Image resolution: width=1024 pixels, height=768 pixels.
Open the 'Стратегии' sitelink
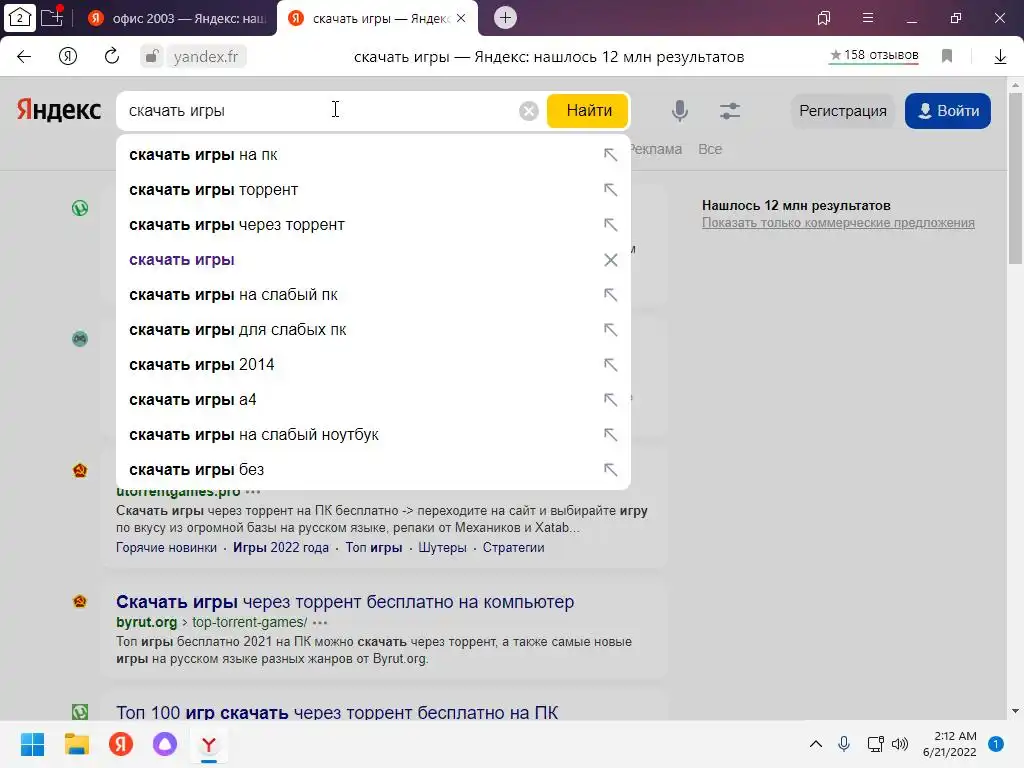pos(513,547)
